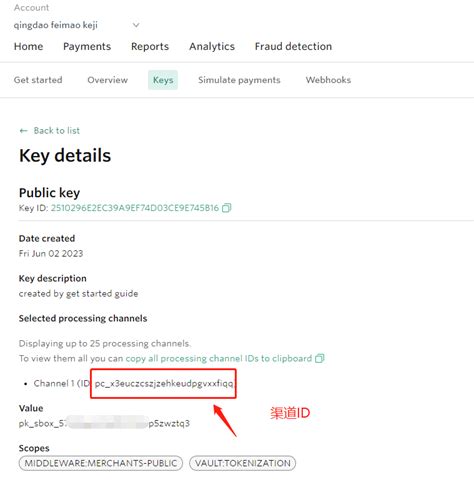Expand the qingdao feimao keji account dropdown

(136, 25)
